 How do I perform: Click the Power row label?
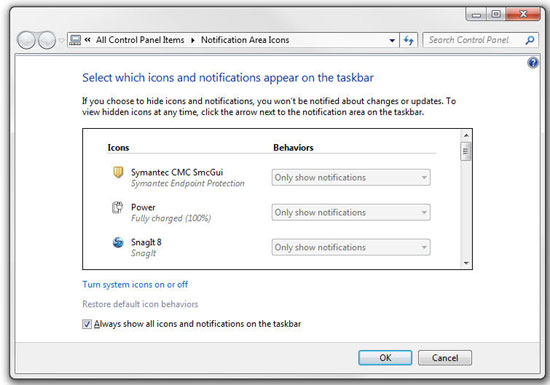[x=143, y=207]
